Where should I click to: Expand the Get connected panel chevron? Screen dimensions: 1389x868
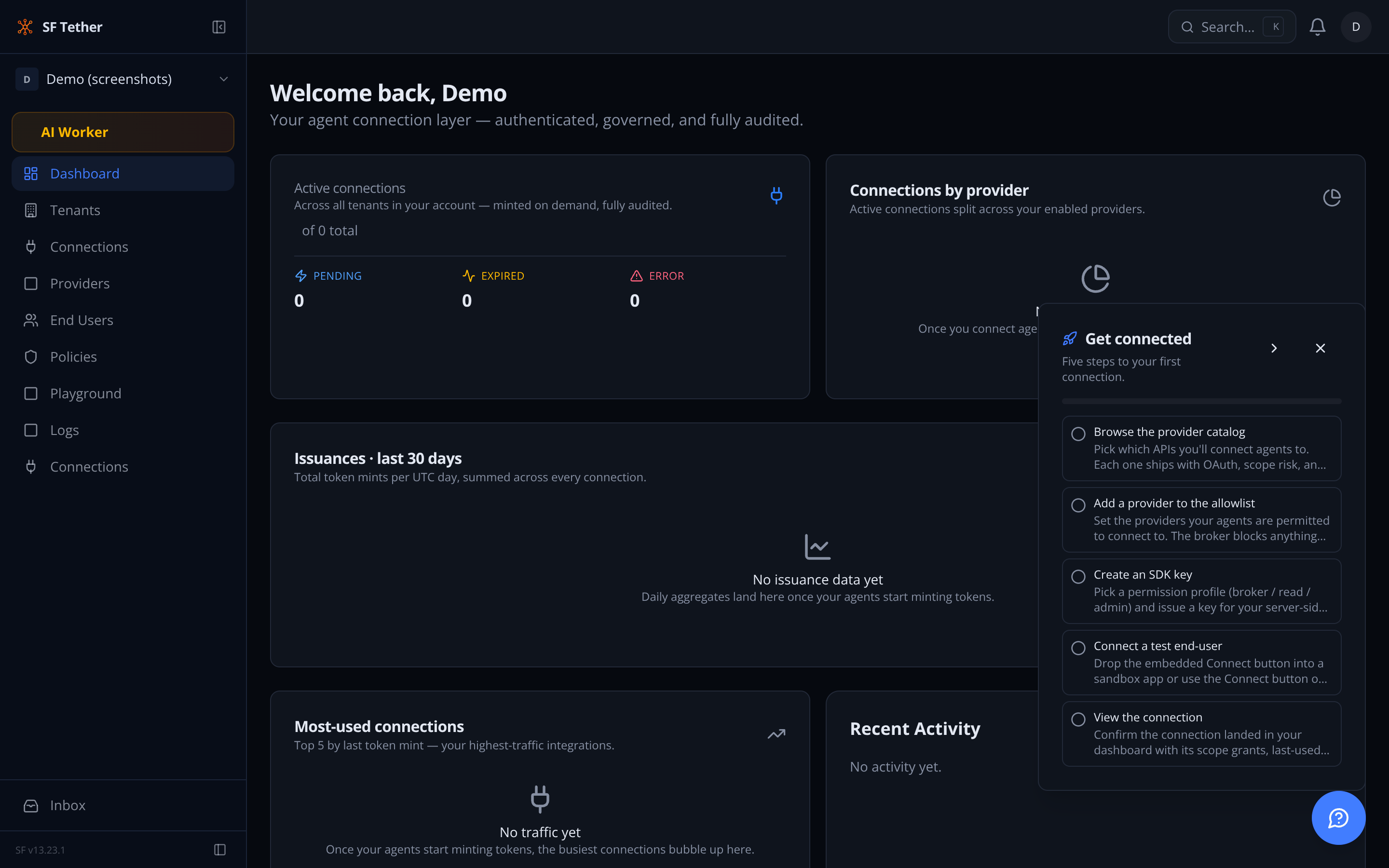pyautogui.click(x=1274, y=349)
